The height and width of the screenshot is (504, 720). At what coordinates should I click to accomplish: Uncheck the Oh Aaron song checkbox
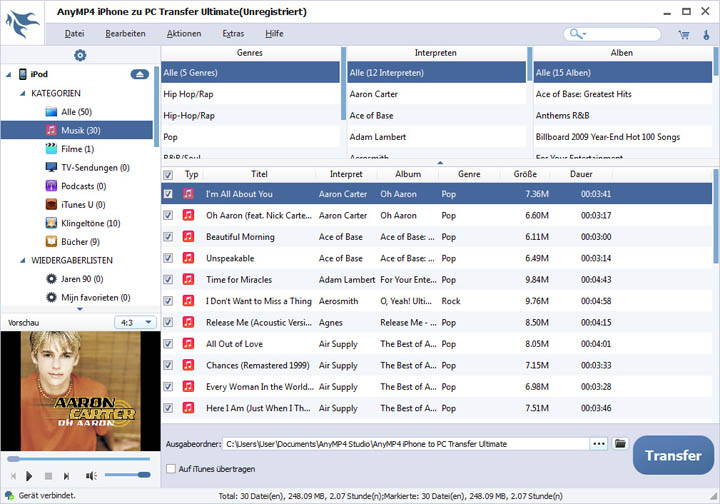pos(169,215)
